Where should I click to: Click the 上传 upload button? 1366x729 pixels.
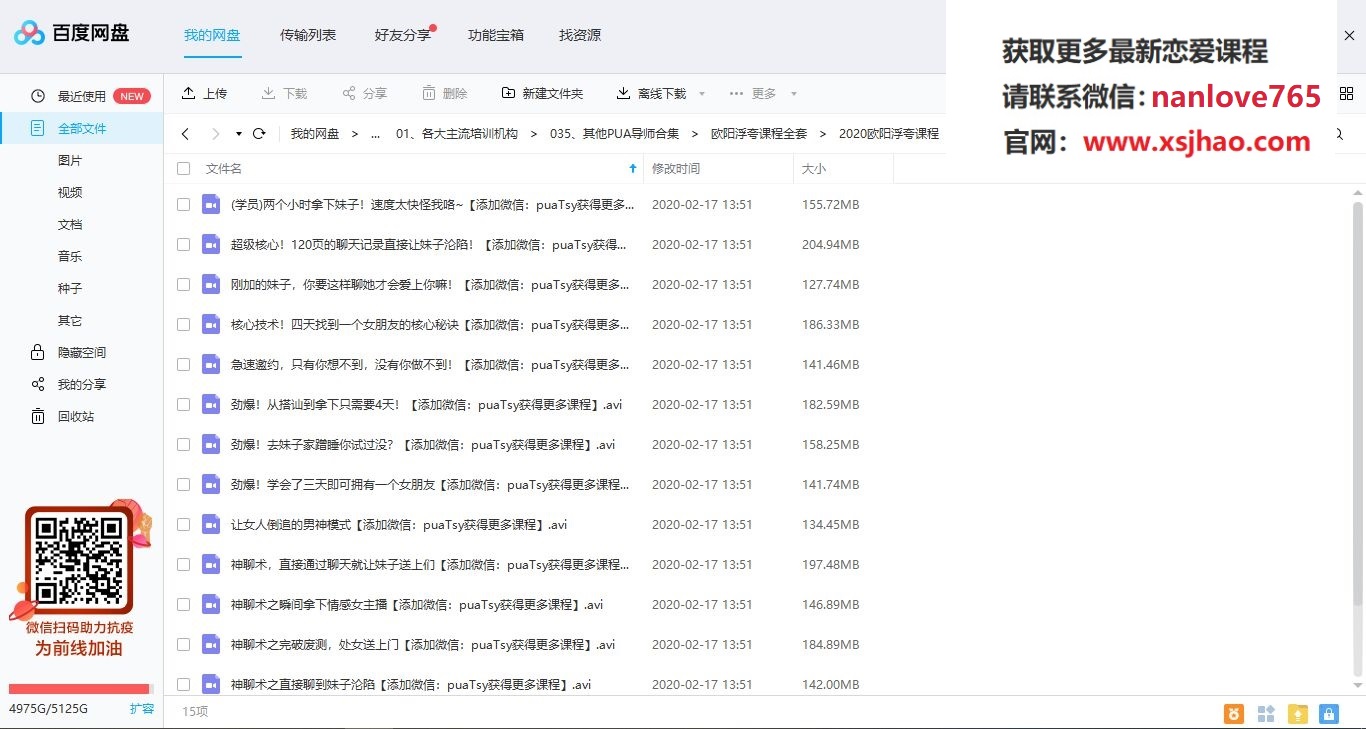click(x=204, y=93)
